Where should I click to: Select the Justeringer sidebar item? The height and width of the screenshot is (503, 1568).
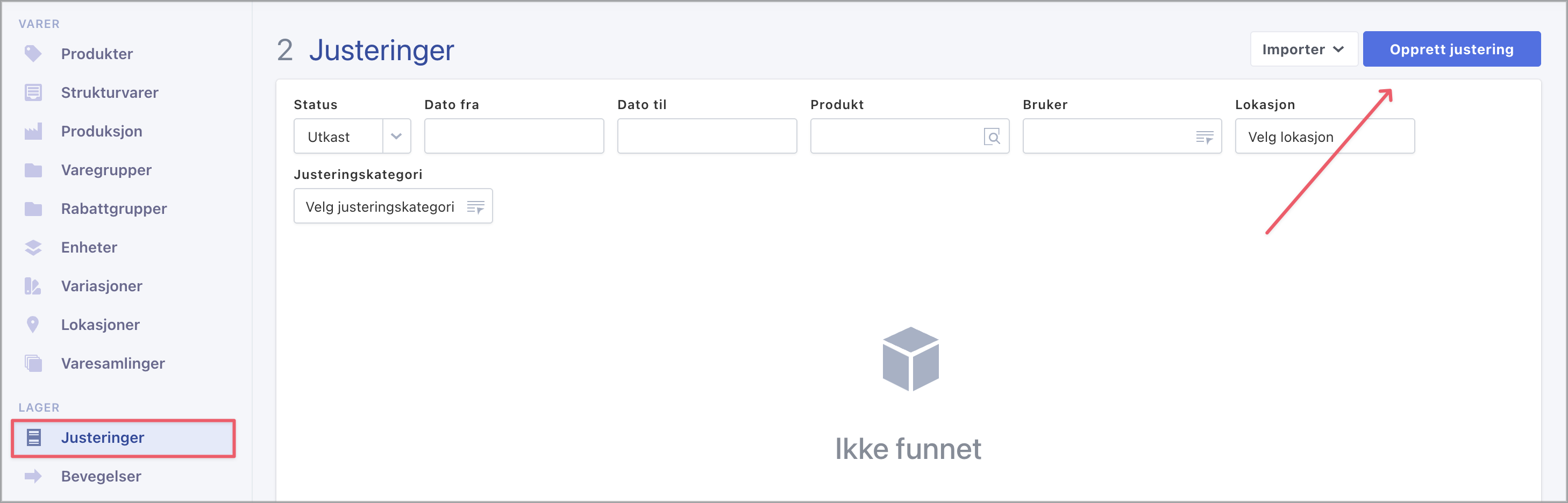102,438
